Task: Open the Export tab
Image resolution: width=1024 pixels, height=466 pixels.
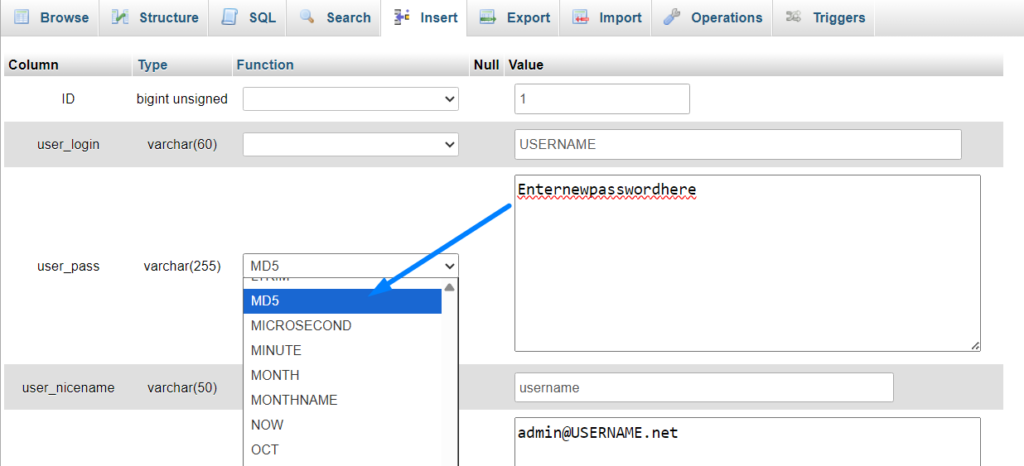Action: (513, 18)
